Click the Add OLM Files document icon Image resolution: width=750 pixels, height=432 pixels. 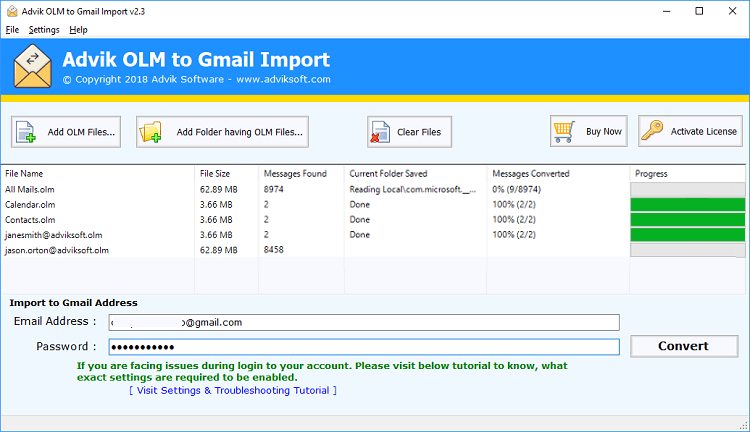(x=26, y=132)
